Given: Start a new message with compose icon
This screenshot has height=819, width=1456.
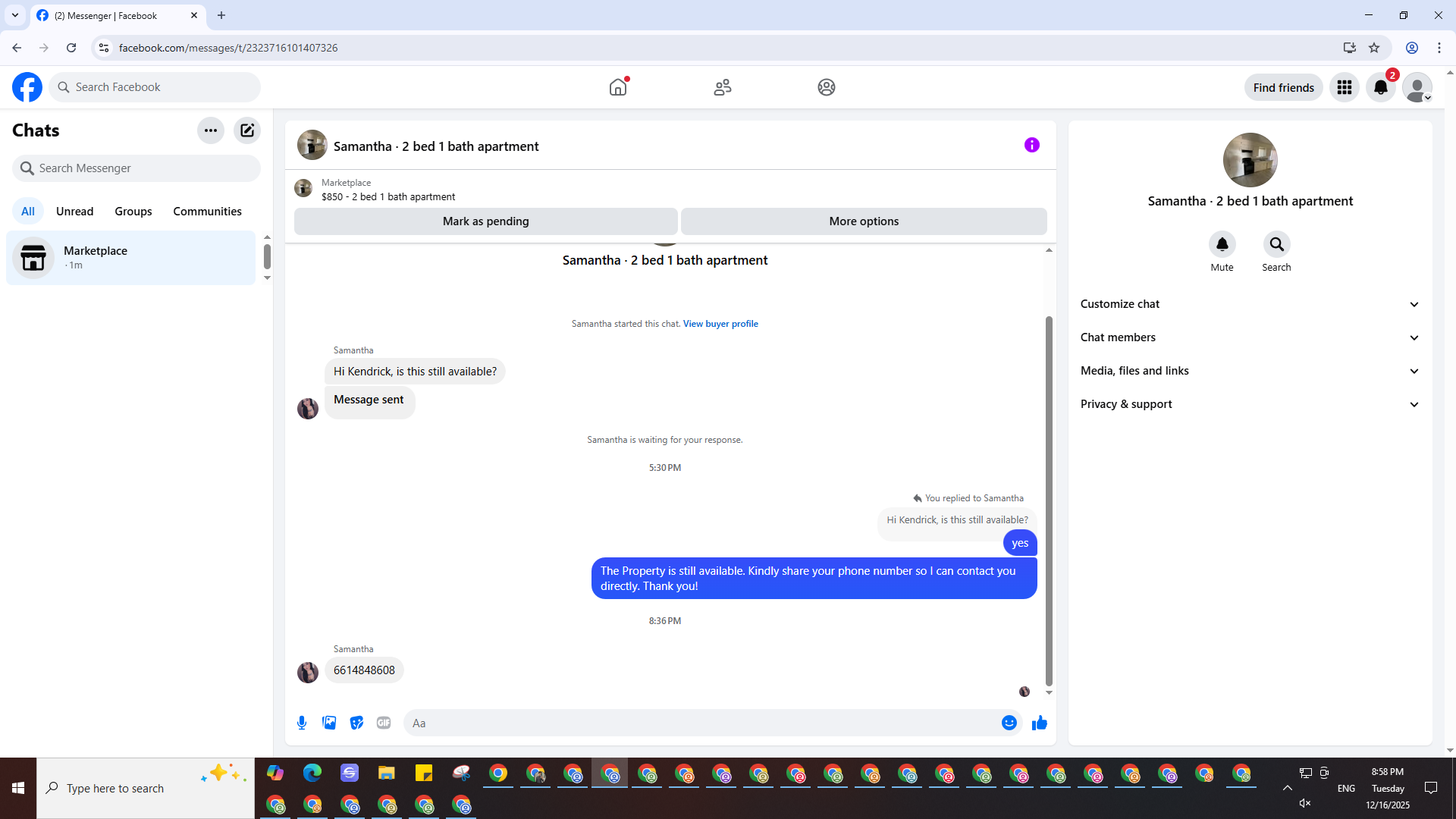Looking at the screenshot, I should [247, 130].
